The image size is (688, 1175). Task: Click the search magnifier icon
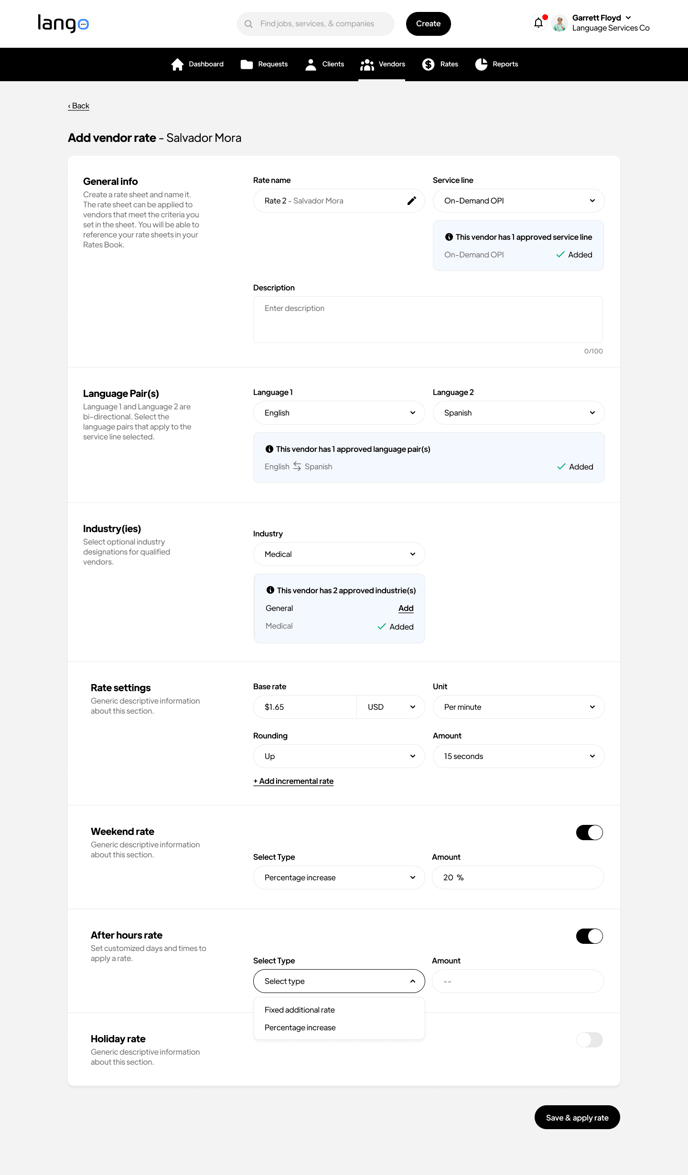click(249, 24)
